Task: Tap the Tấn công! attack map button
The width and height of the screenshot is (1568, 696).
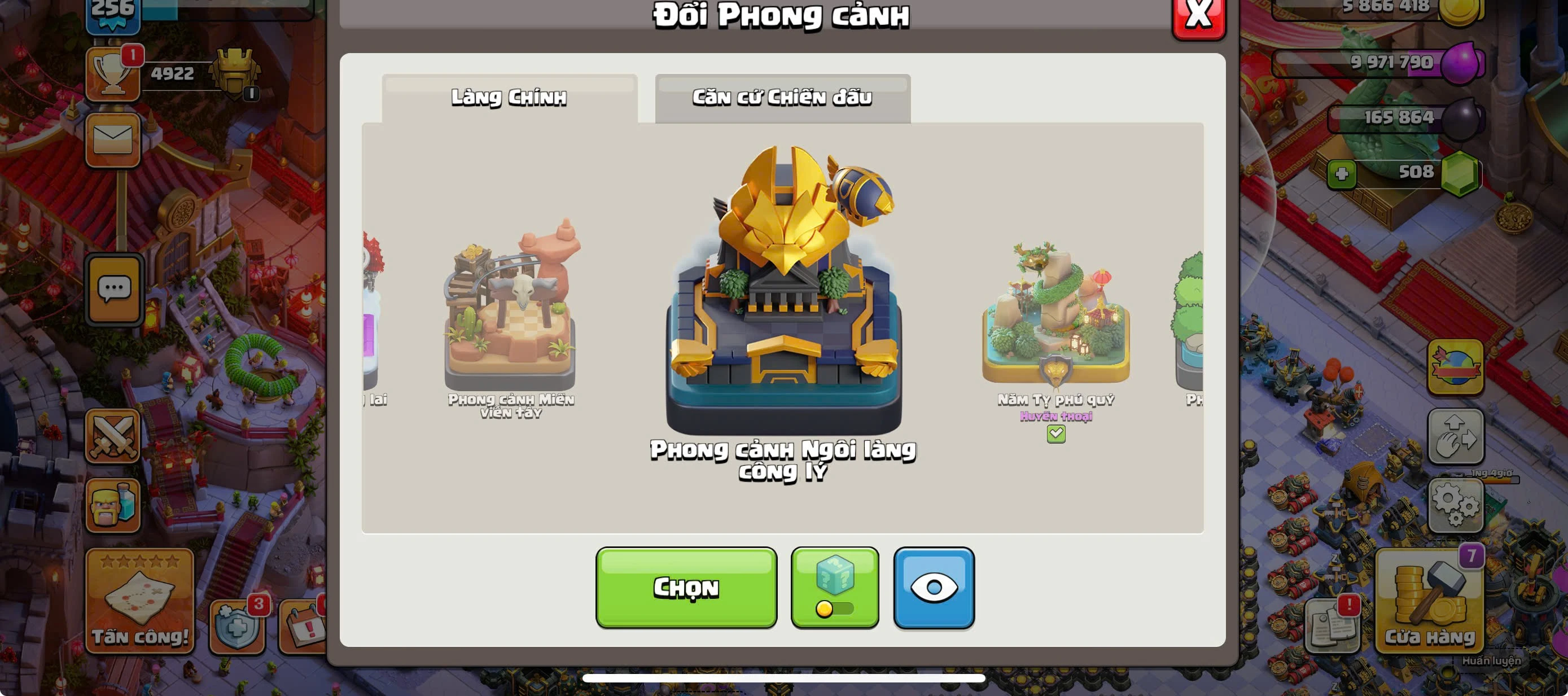Action: (x=140, y=601)
